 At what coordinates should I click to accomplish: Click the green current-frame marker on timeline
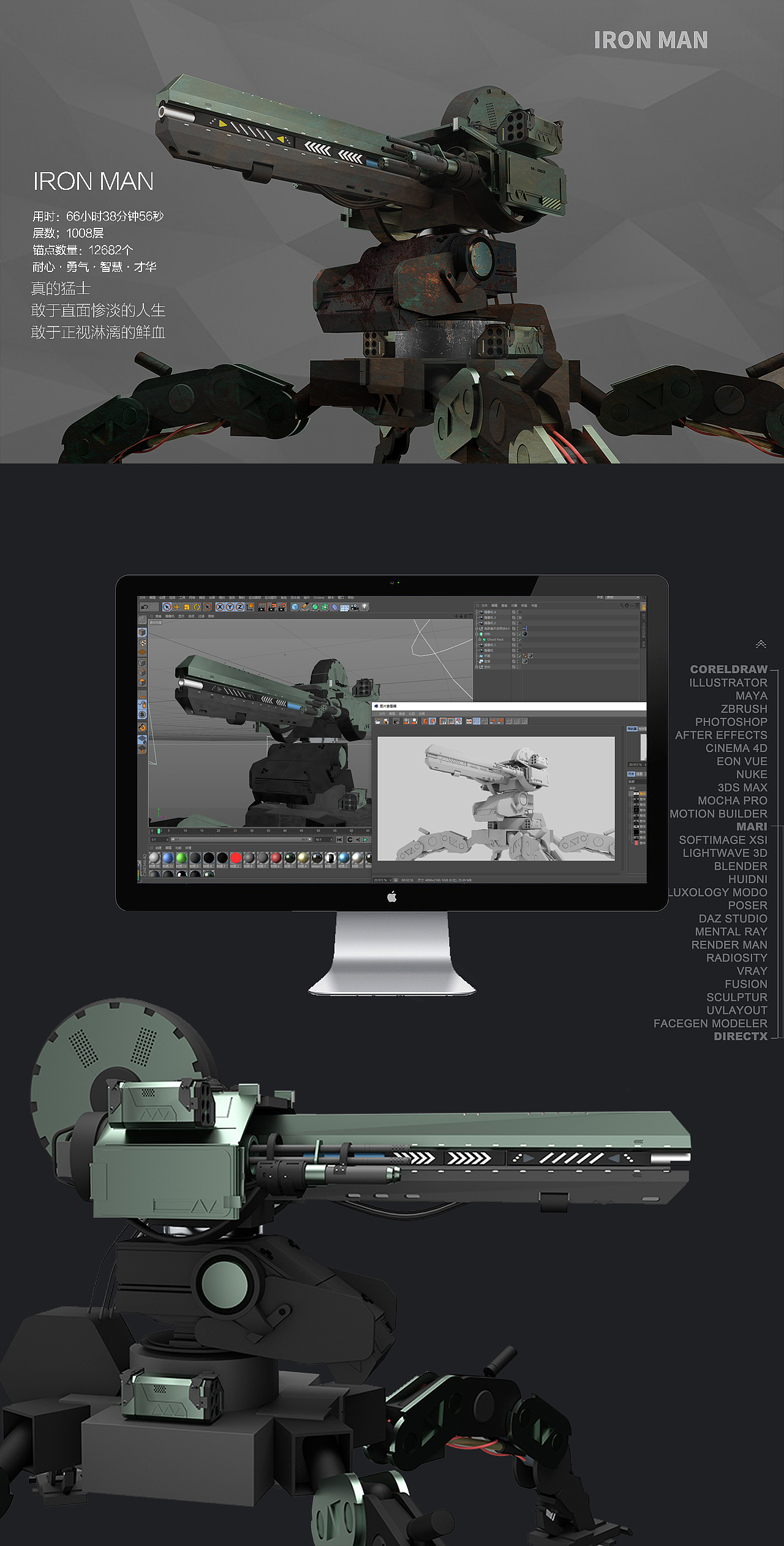pos(159,831)
